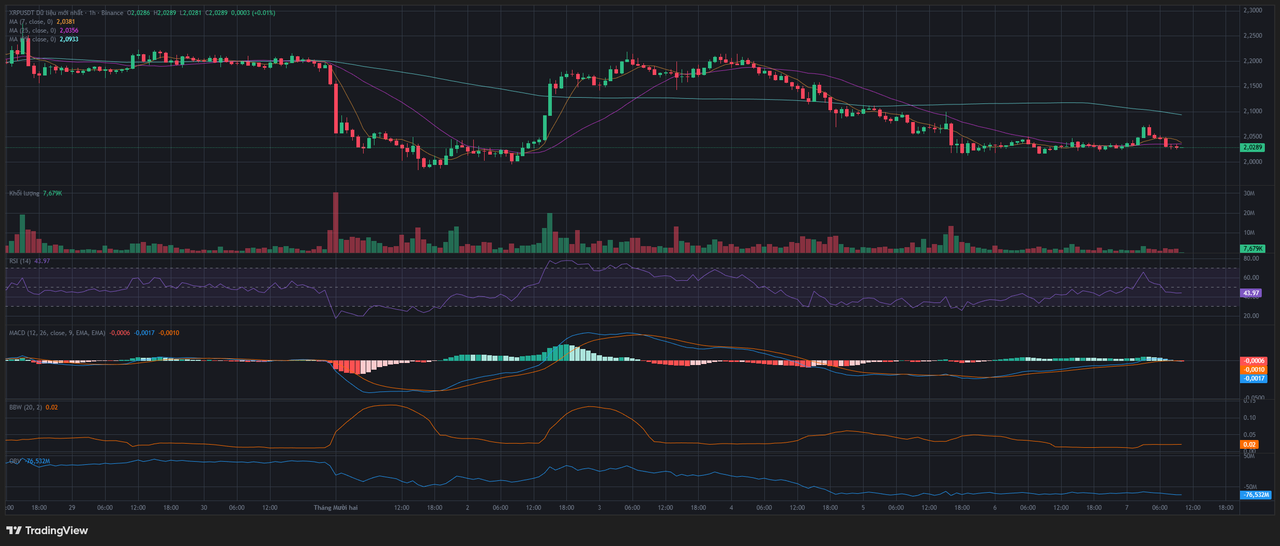Click price axis level 2,2000
This screenshot has width=1280, height=546.
click(1252, 61)
